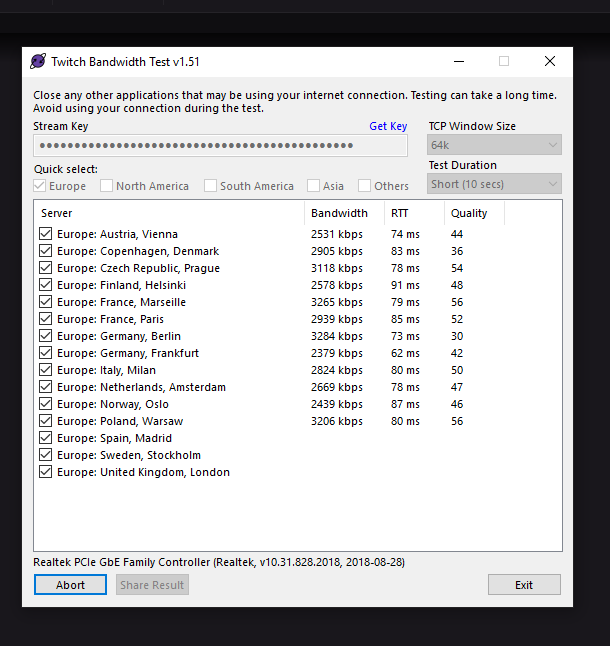Click the 2379 kbps bandwidth value

pyautogui.click(x=337, y=353)
